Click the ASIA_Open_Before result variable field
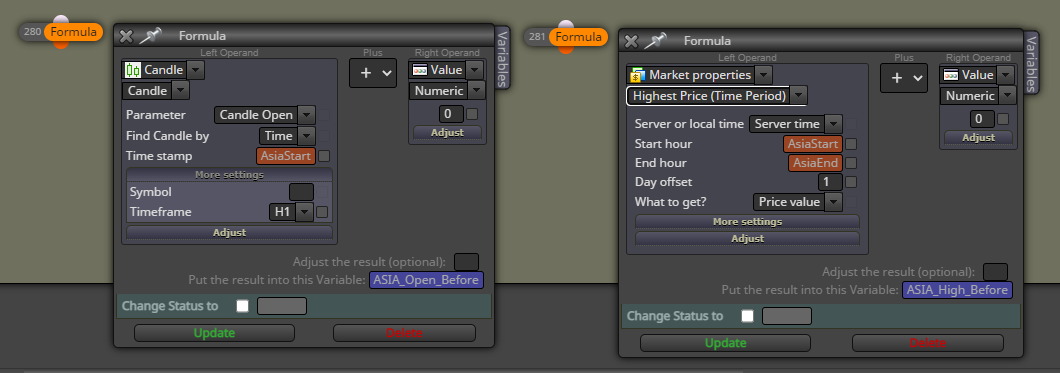The width and height of the screenshot is (1060, 373). 427,280
